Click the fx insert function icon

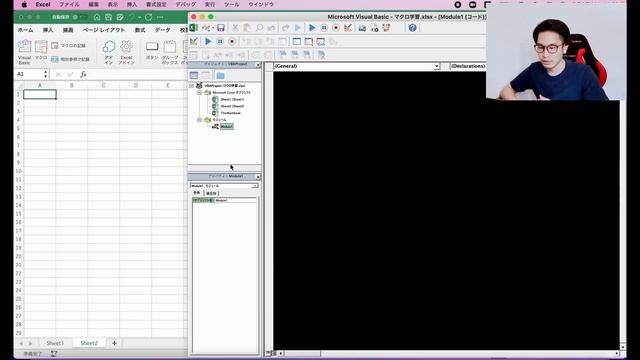(83, 74)
